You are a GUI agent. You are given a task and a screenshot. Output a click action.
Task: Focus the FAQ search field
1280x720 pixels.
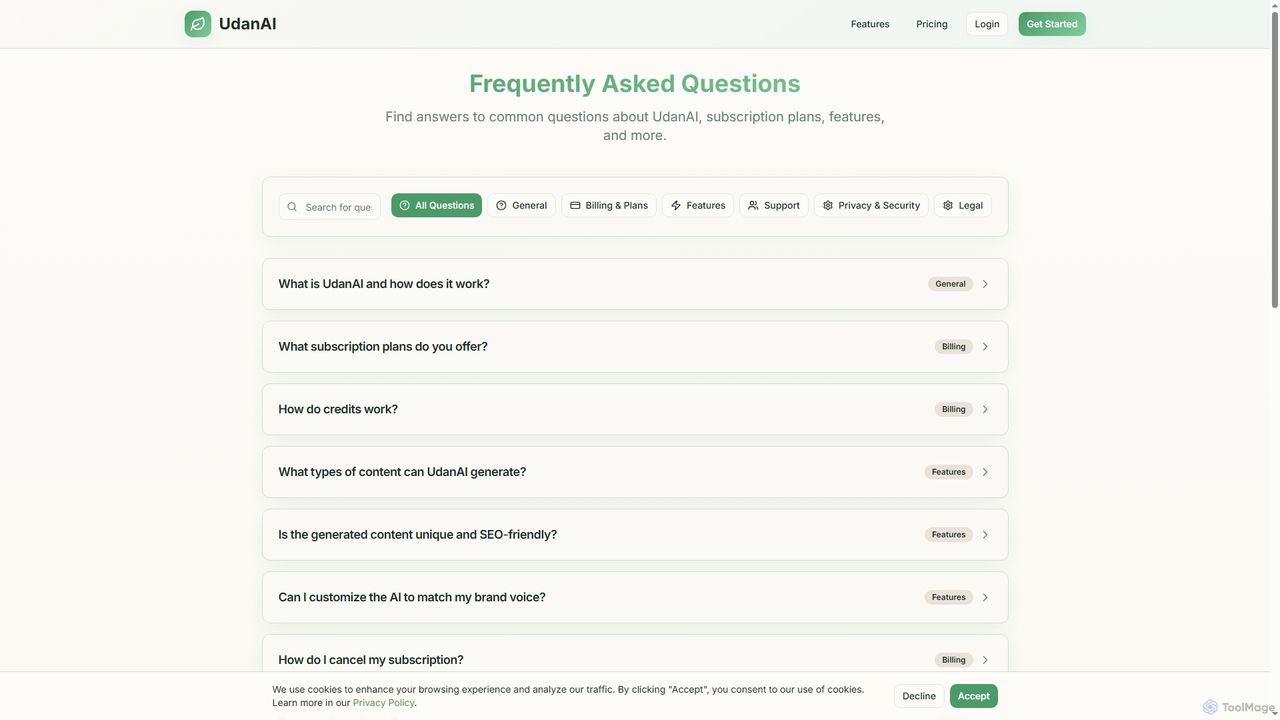[330, 207]
